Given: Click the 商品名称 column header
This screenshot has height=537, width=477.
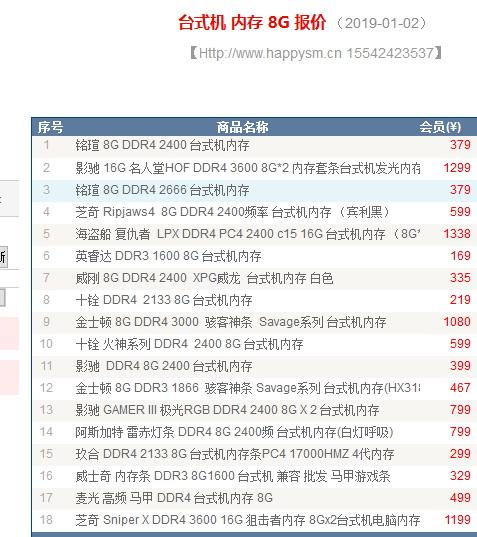Looking at the screenshot, I should 242,127.
